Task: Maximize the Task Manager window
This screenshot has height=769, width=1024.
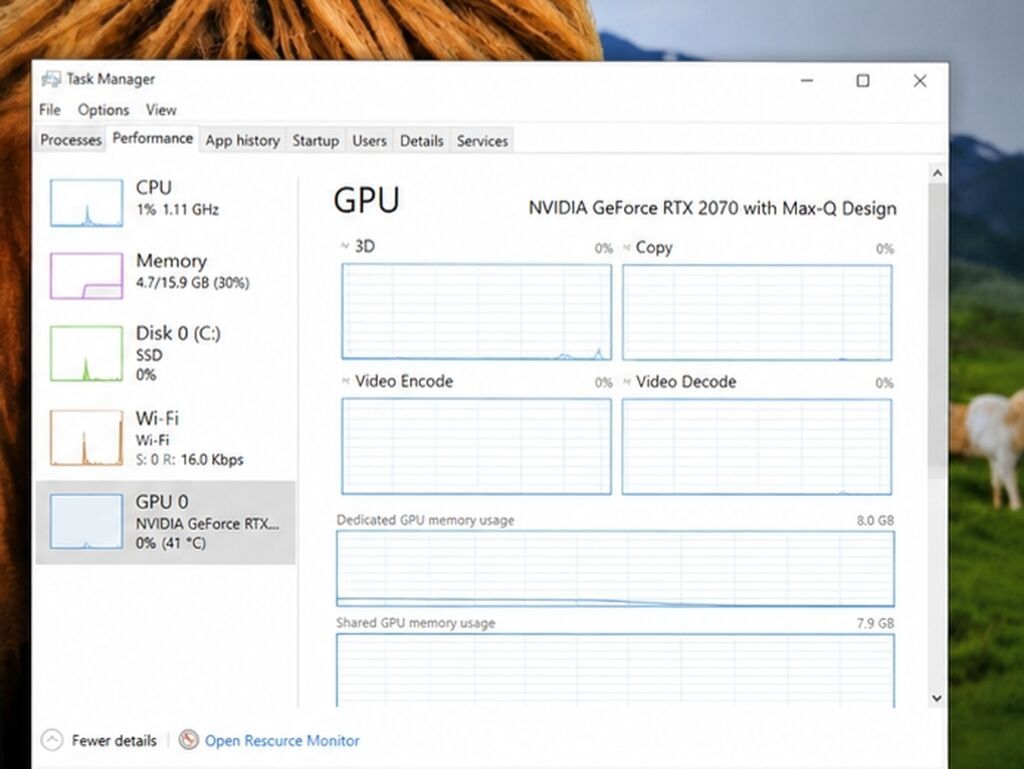Action: pyautogui.click(x=863, y=80)
